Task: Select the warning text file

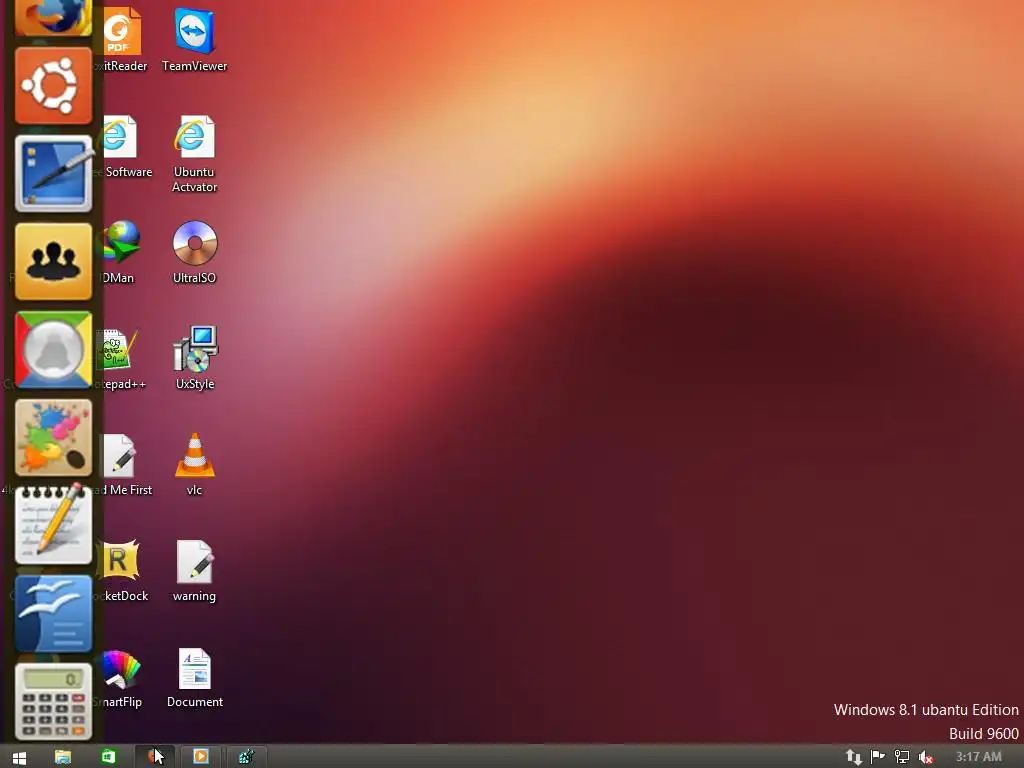Action: point(195,571)
